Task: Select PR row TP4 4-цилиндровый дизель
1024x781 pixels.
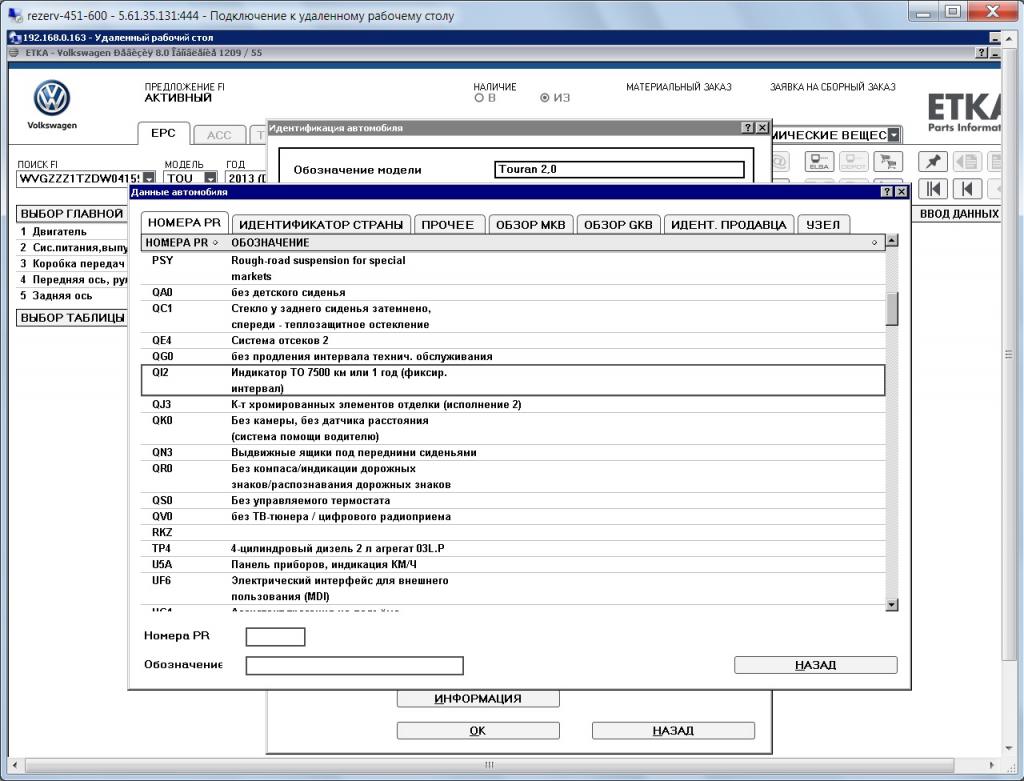Action: click(x=513, y=549)
